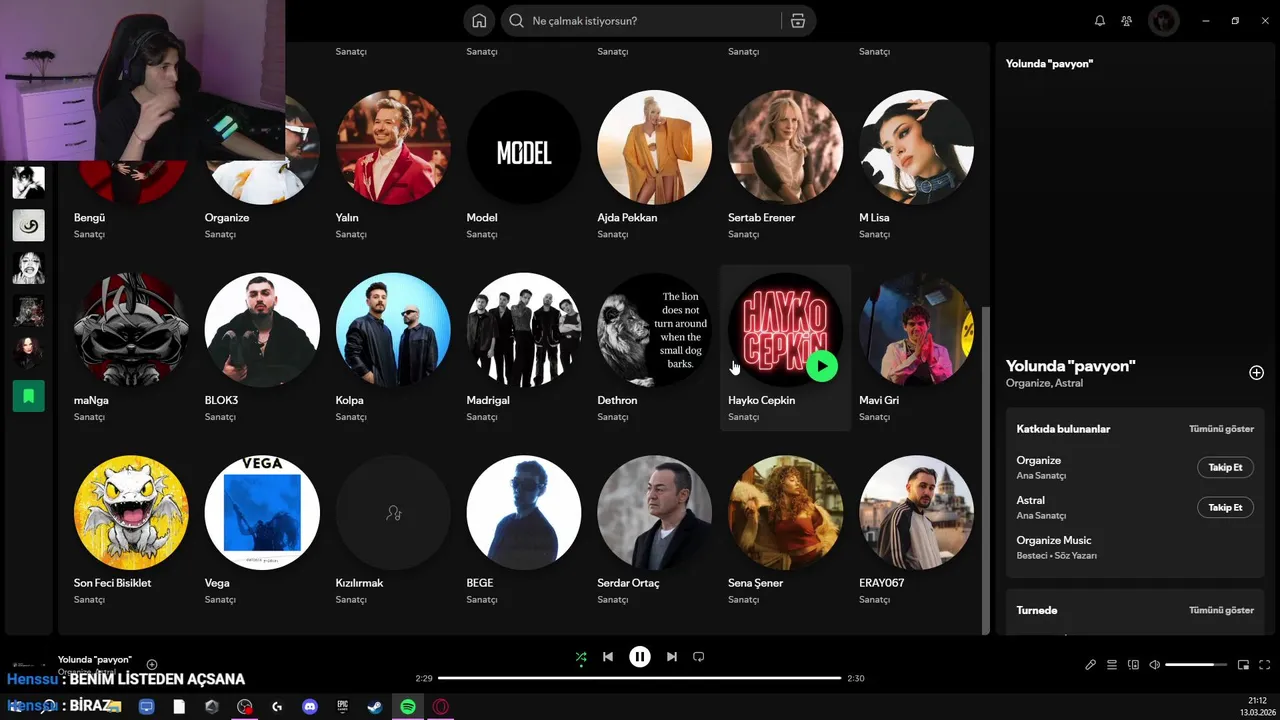Toggle shuffle mode
This screenshot has height=720, width=1280.
click(x=581, y=657)
